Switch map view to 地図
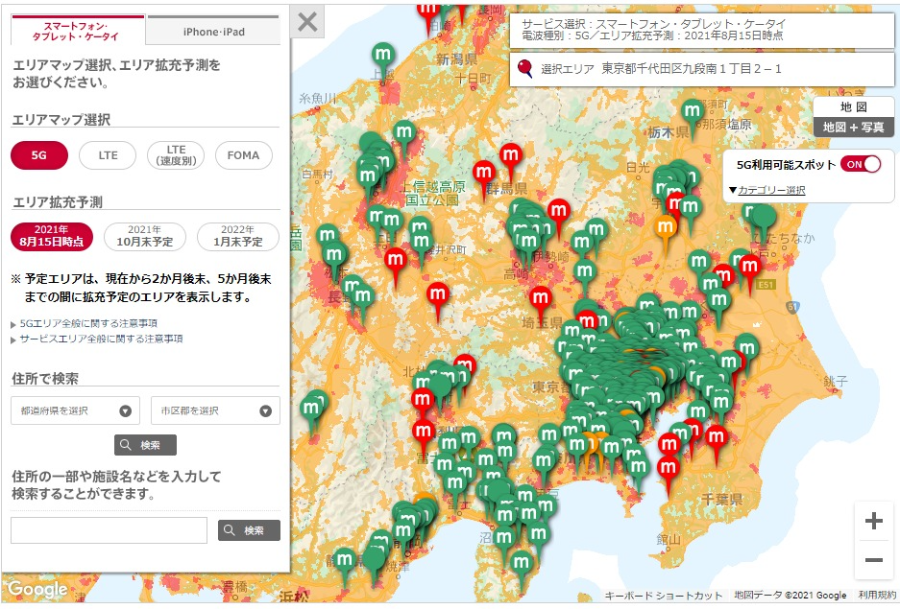This screenshot has width=900, height=609. coord(854,107)
